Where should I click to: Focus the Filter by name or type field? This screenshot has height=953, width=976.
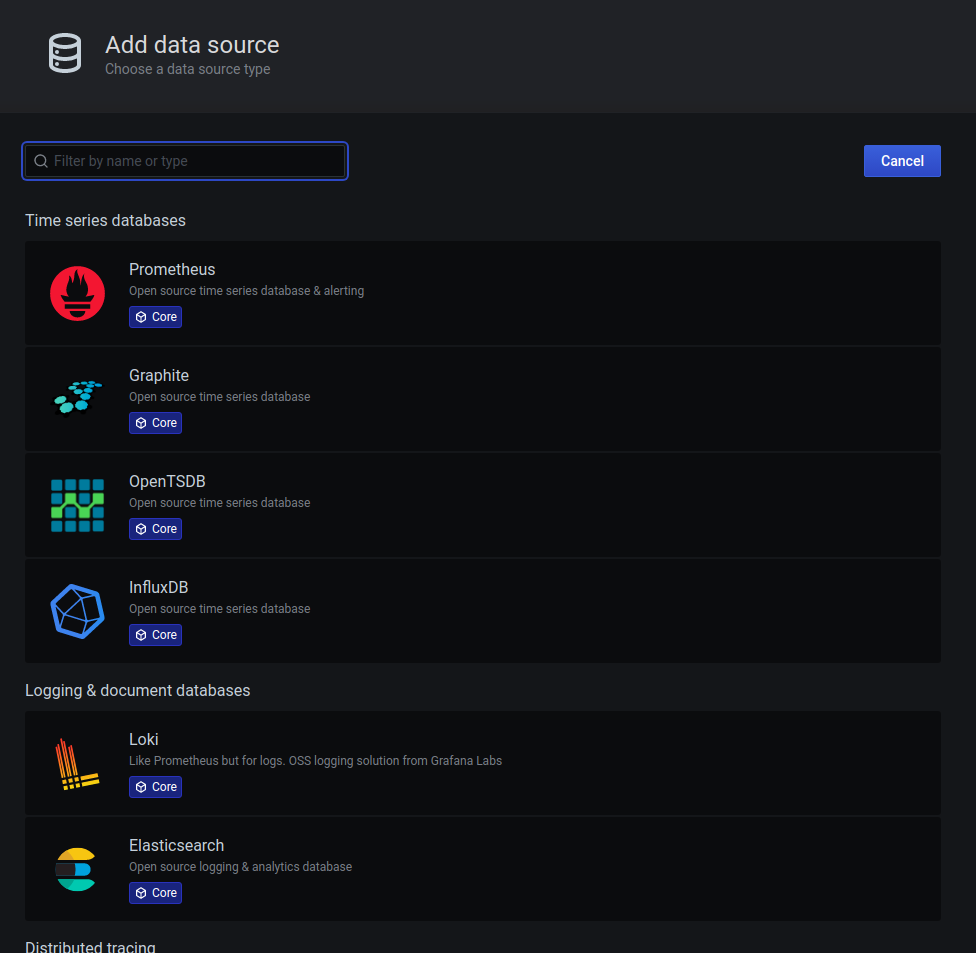click(x=185, y=161)
